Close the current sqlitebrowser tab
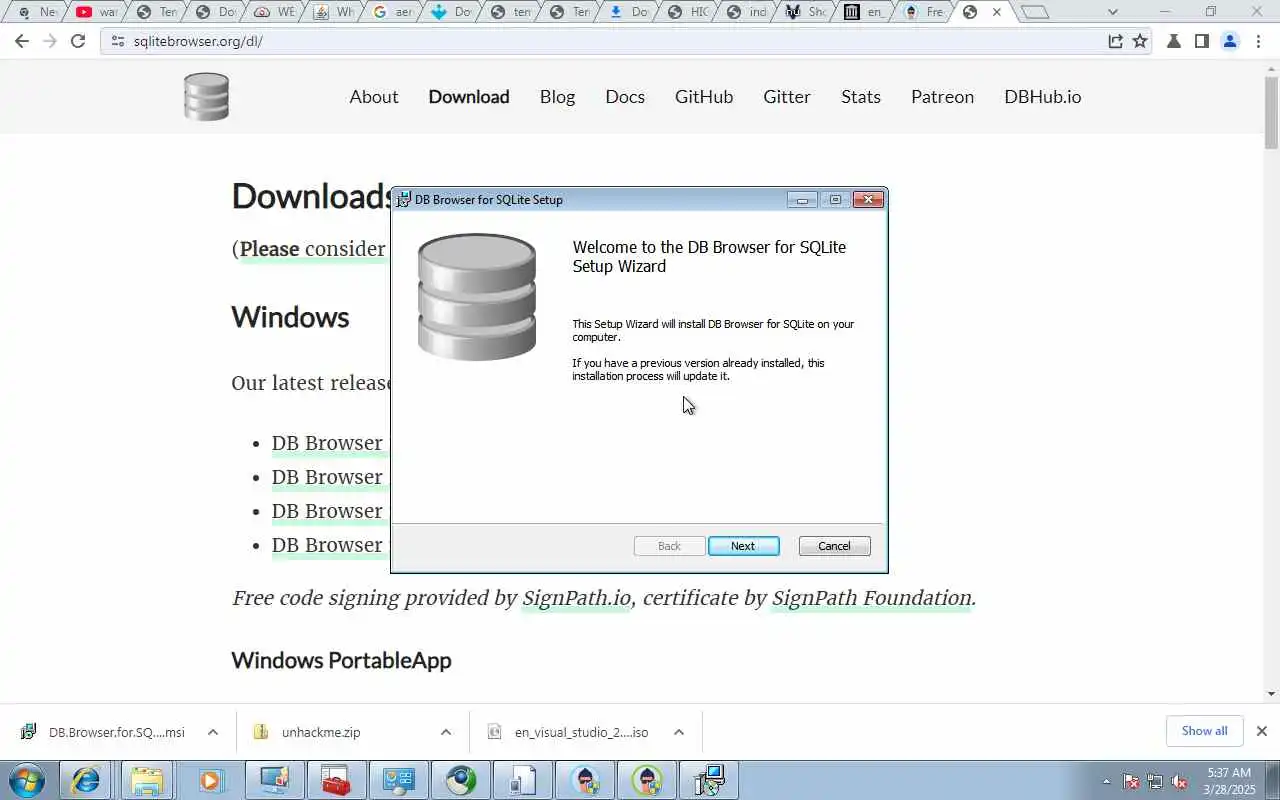 (996, 12)
